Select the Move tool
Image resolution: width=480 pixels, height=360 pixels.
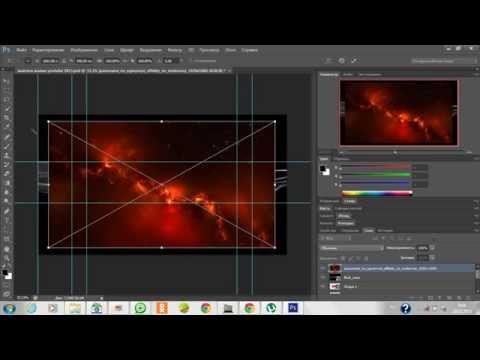[6, 81]
